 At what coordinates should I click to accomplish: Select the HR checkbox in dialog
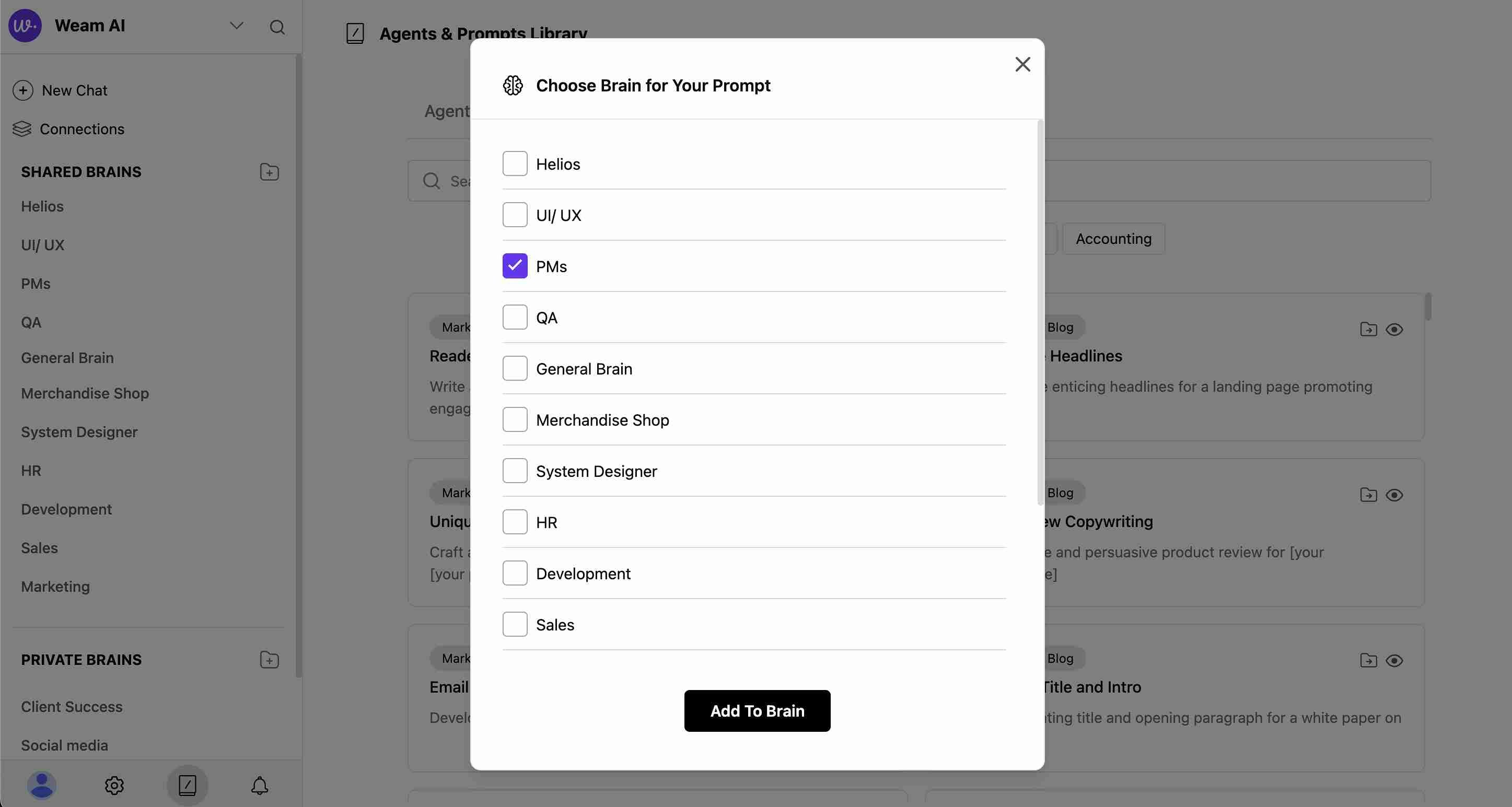(x=515, y=522)
